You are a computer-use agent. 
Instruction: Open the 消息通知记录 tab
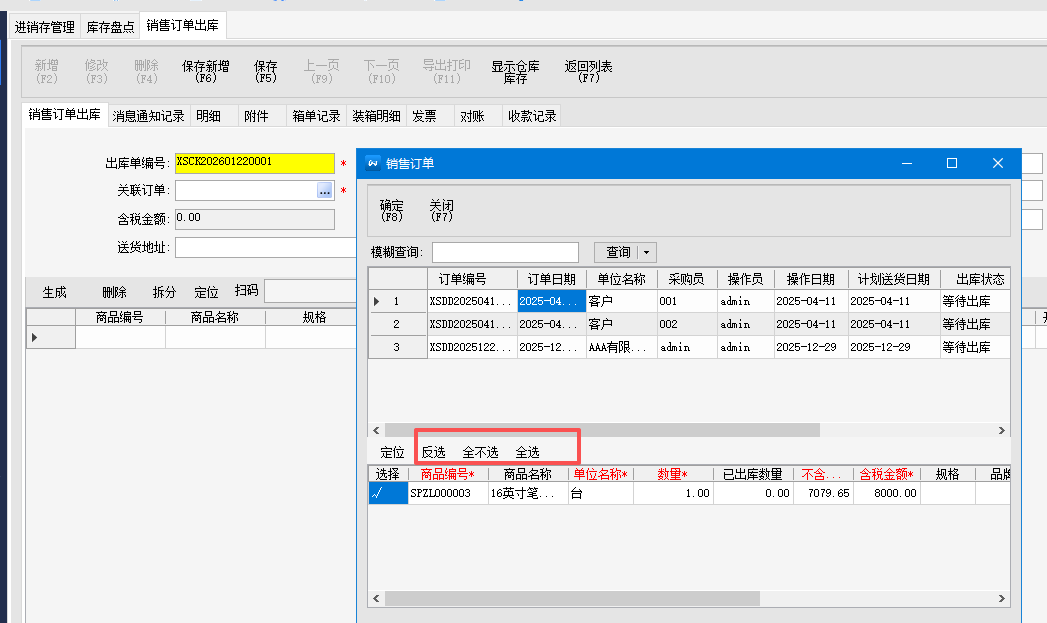[148, 116]
